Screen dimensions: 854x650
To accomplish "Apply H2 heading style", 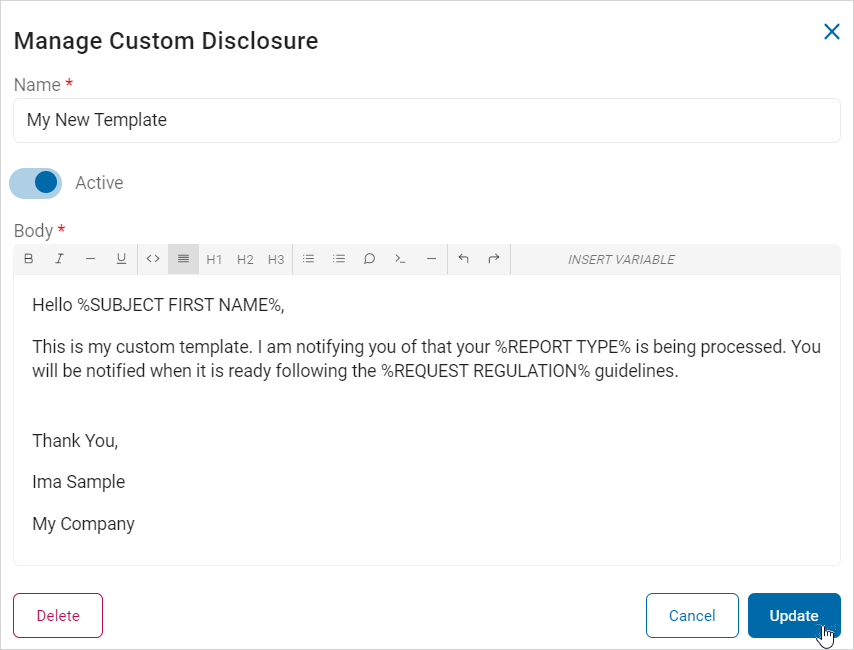I will pos(245,259).
